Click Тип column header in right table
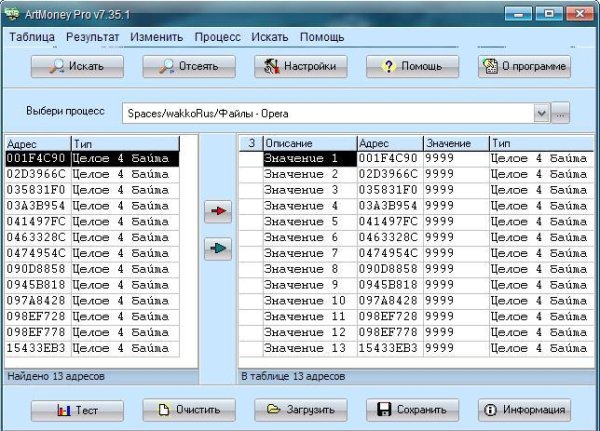 coord(541,144)
